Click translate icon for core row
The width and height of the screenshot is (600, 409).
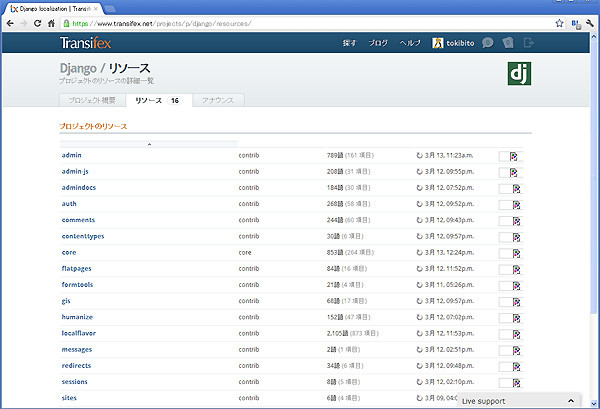[516, 254]
